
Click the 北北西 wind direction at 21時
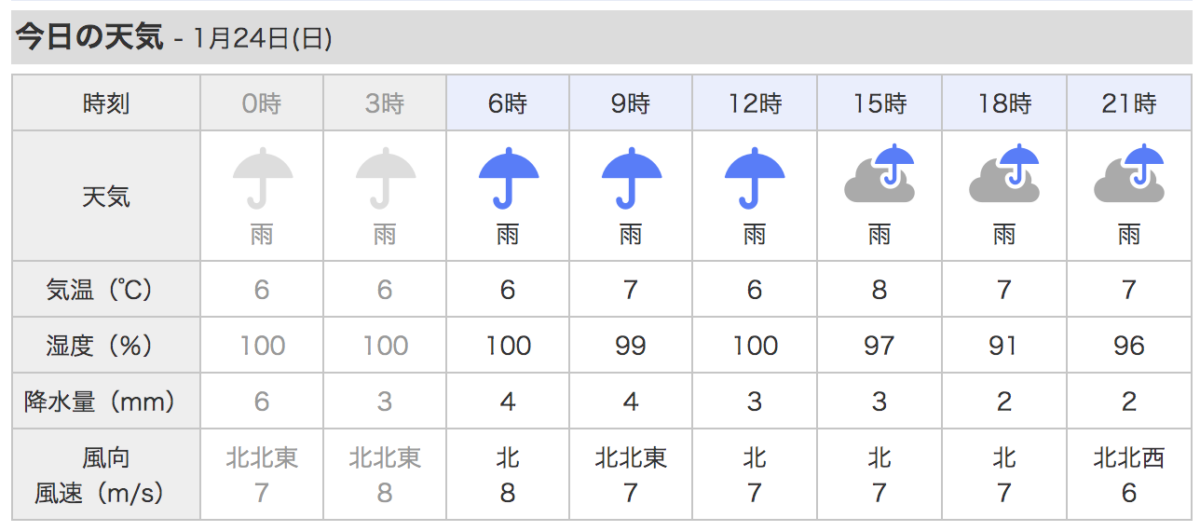pos(1128,458)
